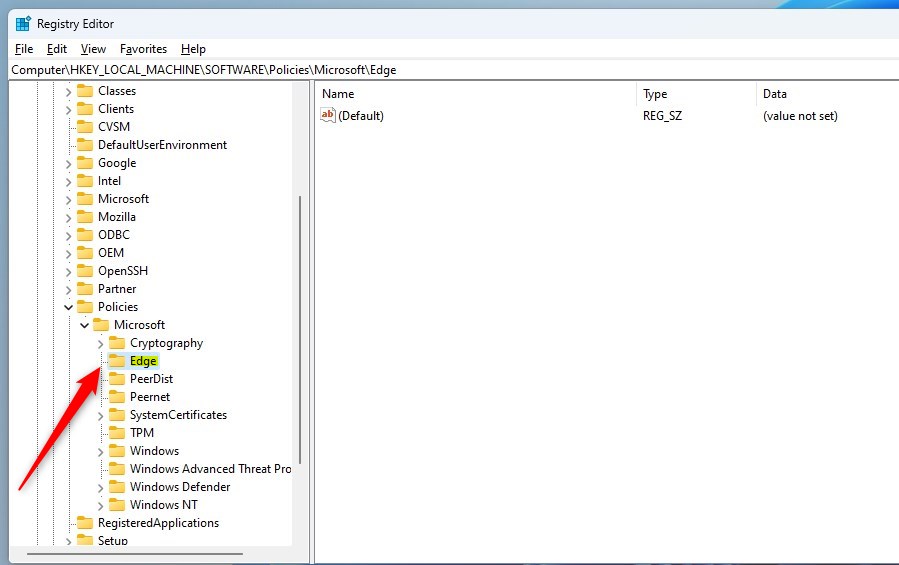Select the PeerDist key label
899x565 pixels.
pyautogui.click(x=151, y=379)
